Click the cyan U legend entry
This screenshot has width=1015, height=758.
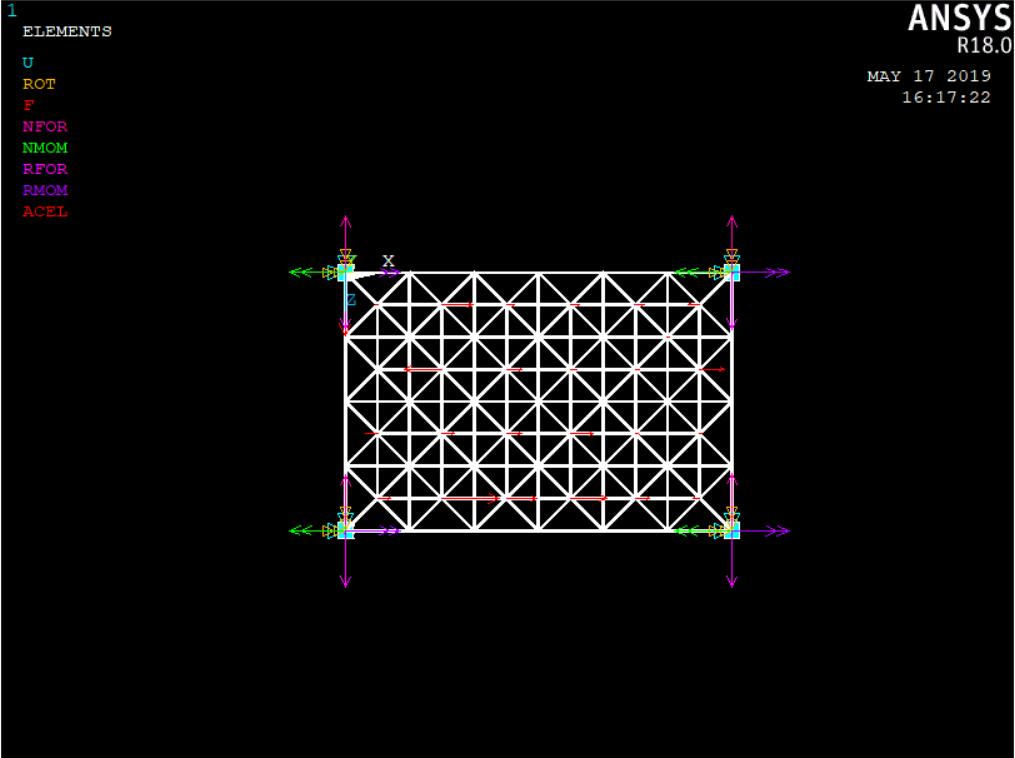28,63
